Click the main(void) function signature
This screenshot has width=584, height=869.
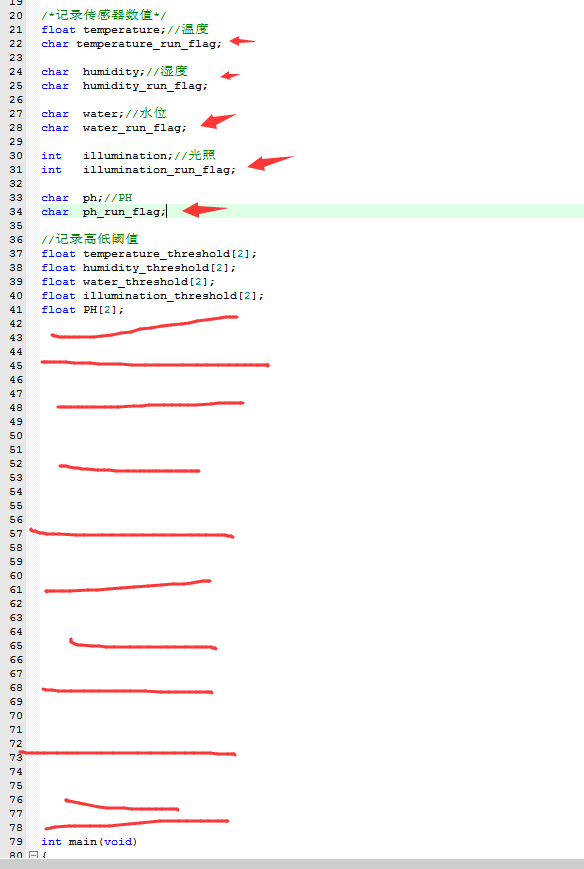(x=103, y=842)
